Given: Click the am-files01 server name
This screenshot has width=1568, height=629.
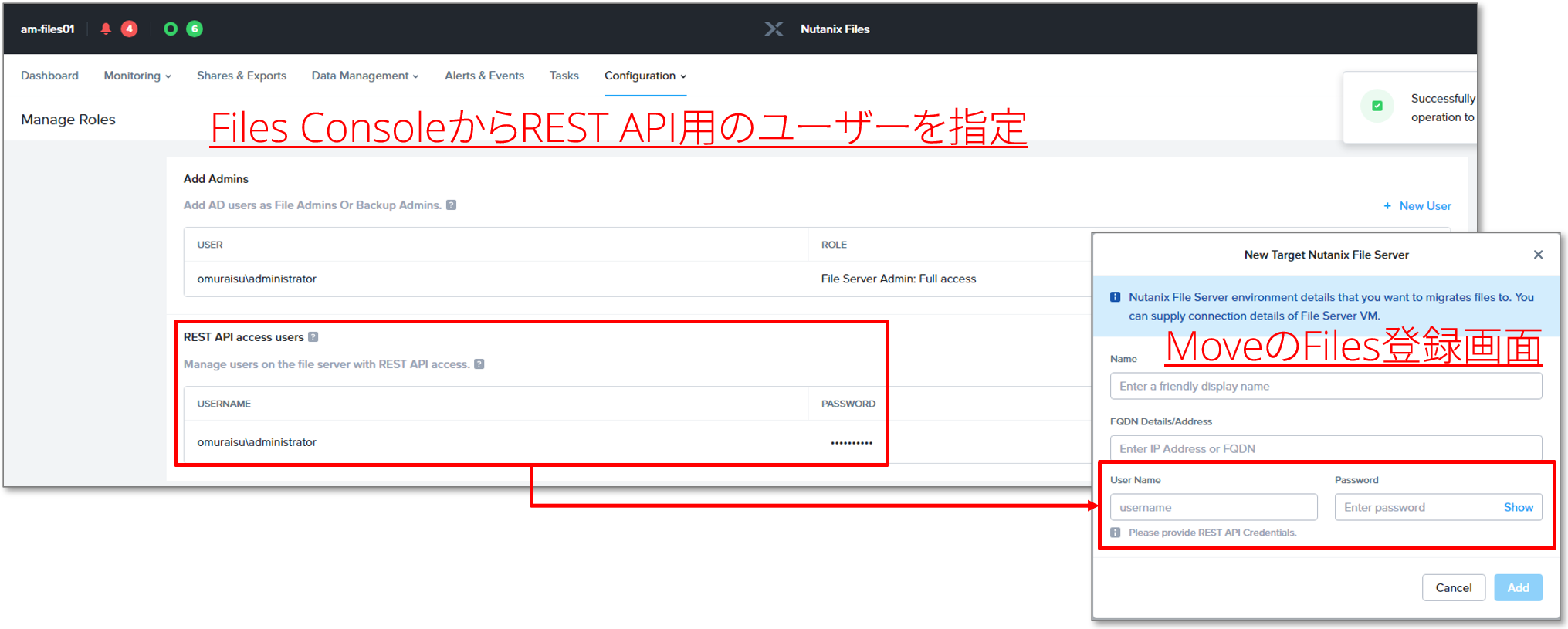Looking at the screenshot, I should coord(47,29).
